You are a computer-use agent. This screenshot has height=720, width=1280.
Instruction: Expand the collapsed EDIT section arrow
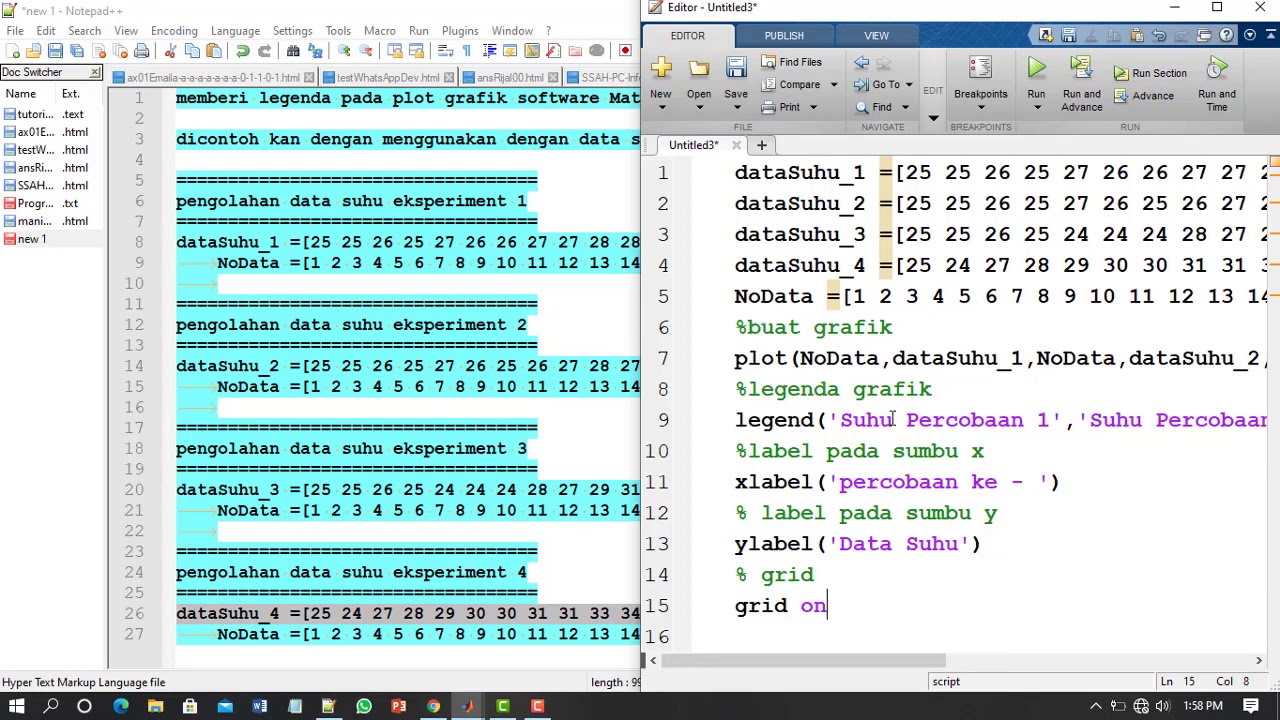[933, 117]
